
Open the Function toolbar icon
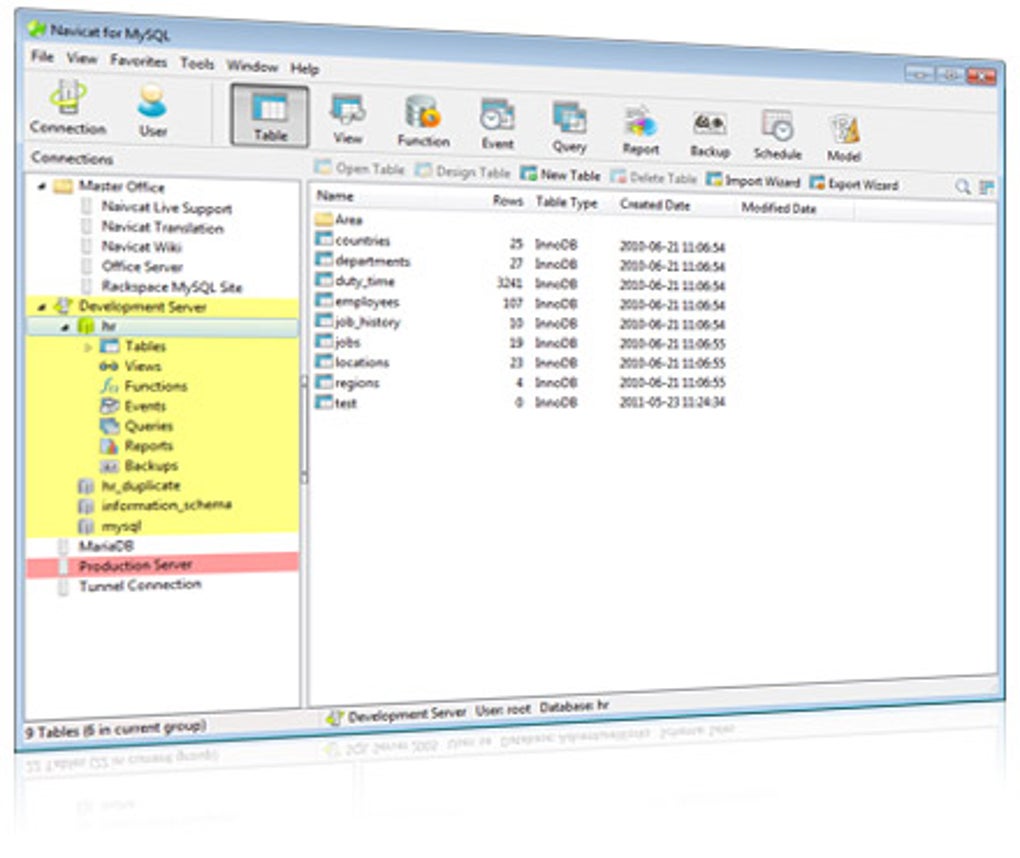[423, 121]
